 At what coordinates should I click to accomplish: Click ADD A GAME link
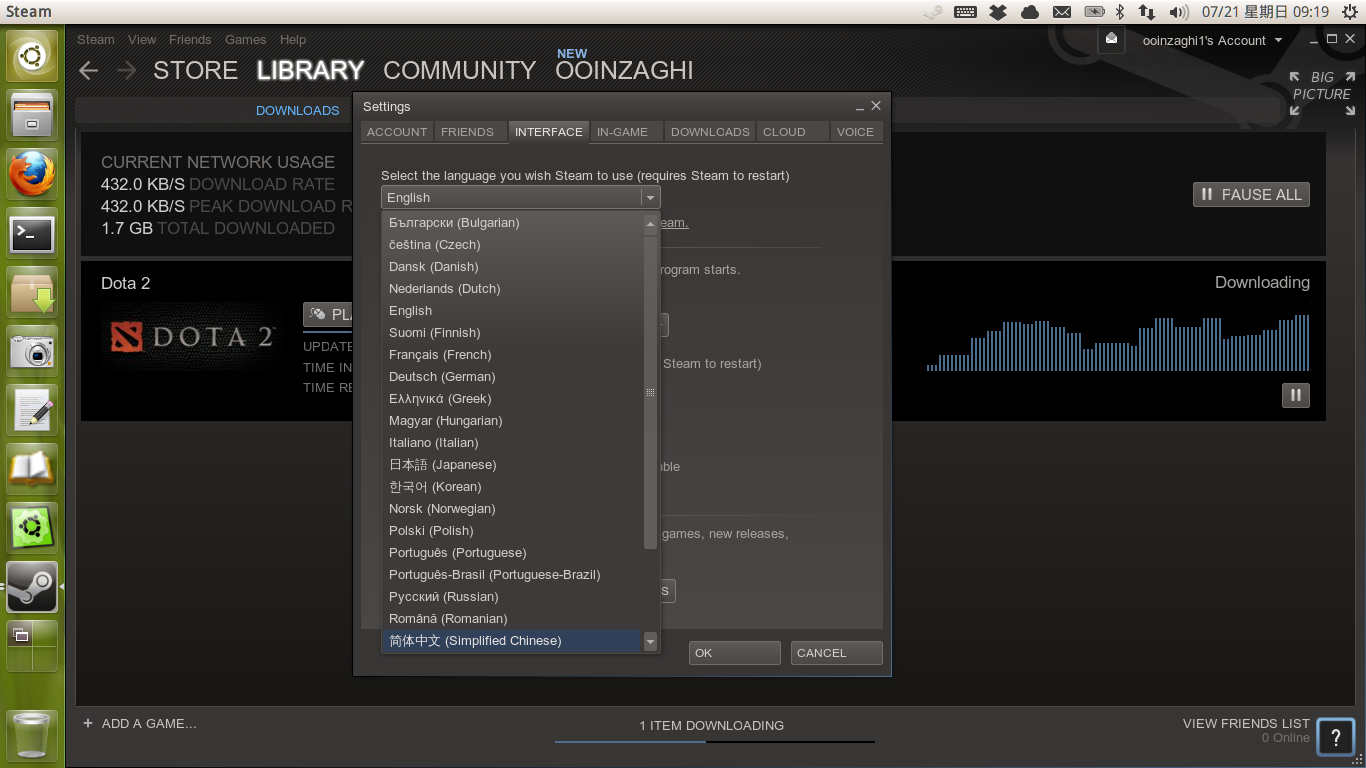140,723
